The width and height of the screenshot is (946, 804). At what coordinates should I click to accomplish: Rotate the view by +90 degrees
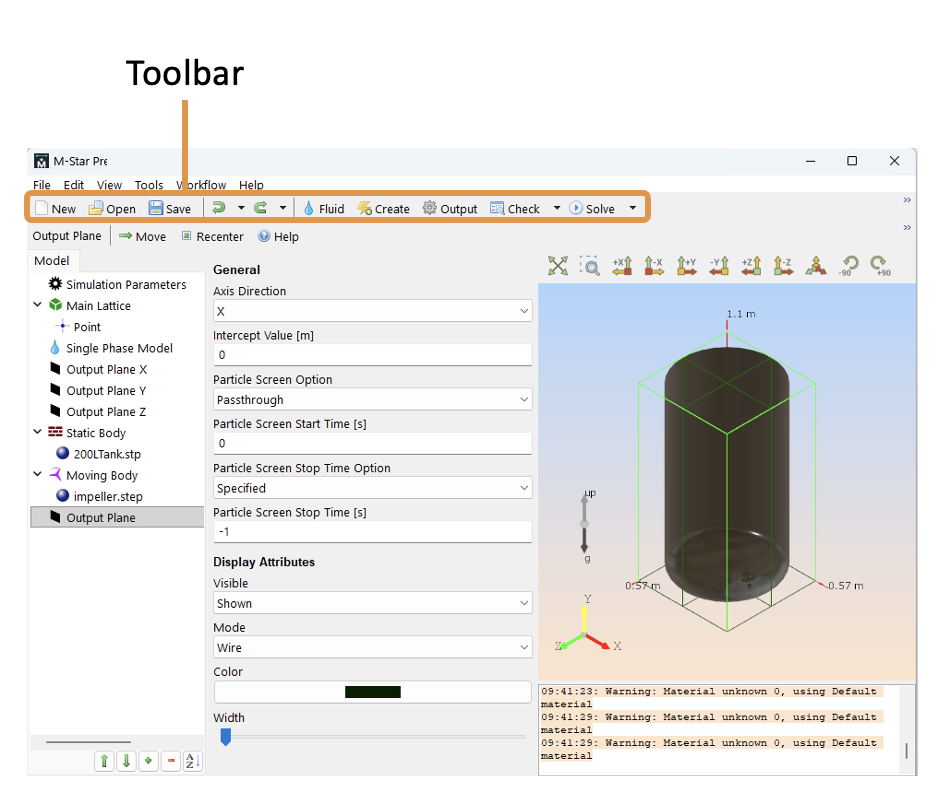(879, 265)
